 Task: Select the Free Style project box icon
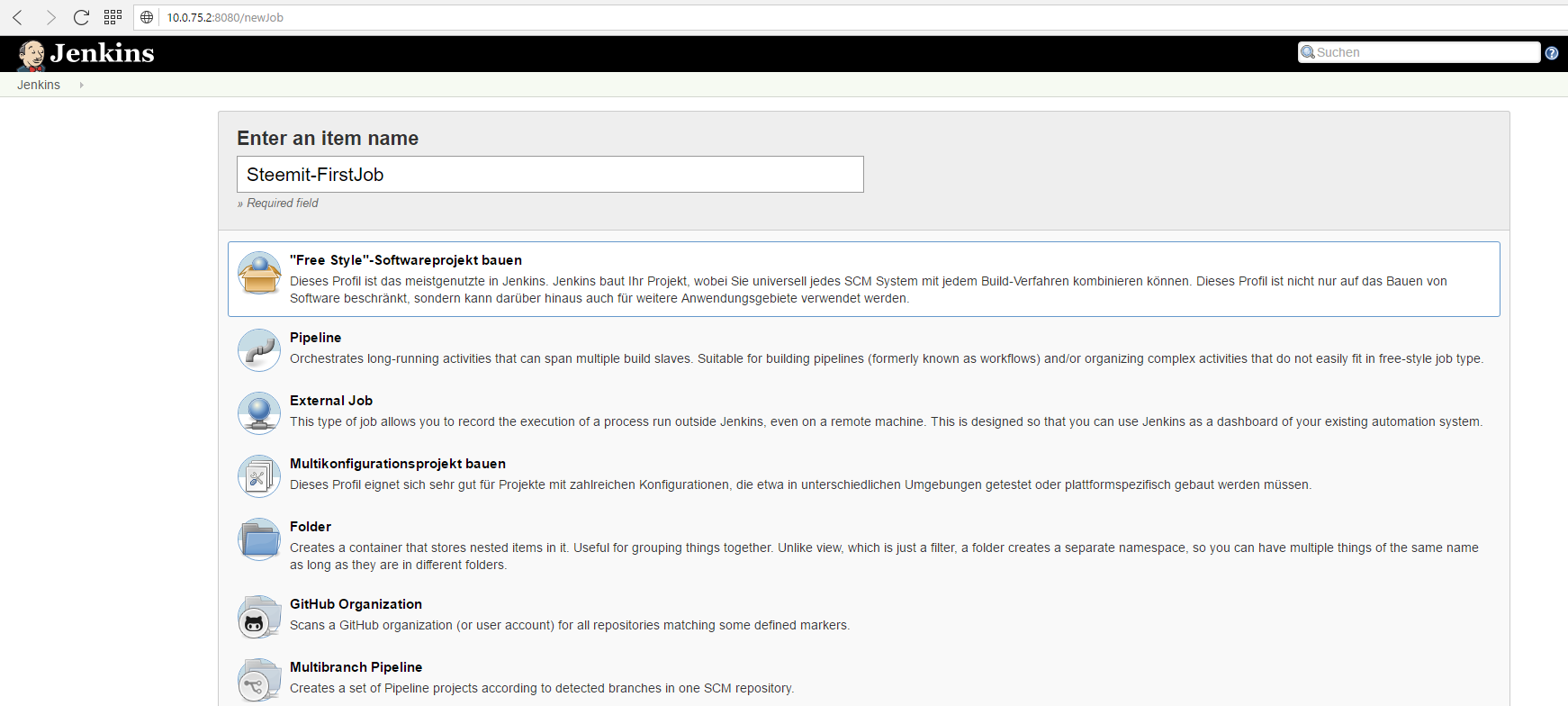tap(259, 273)
